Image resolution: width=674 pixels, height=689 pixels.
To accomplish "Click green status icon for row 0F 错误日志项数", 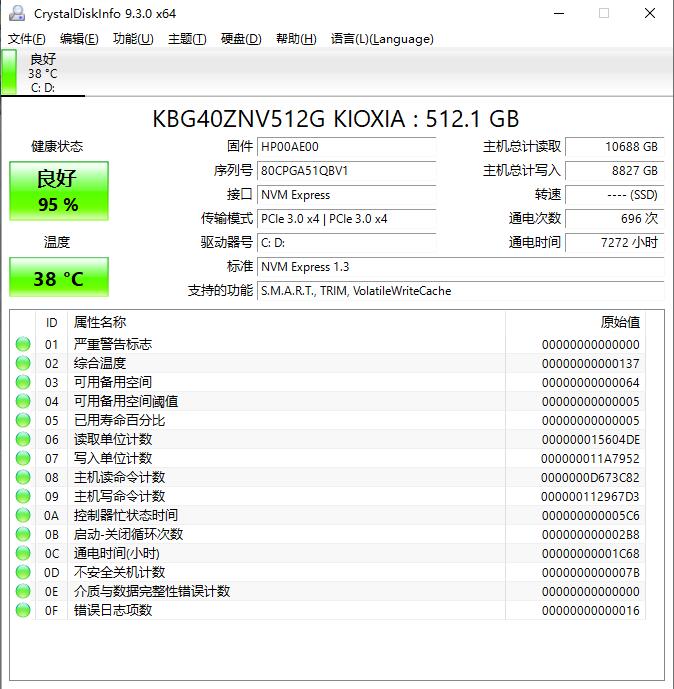I will (23, 610).
